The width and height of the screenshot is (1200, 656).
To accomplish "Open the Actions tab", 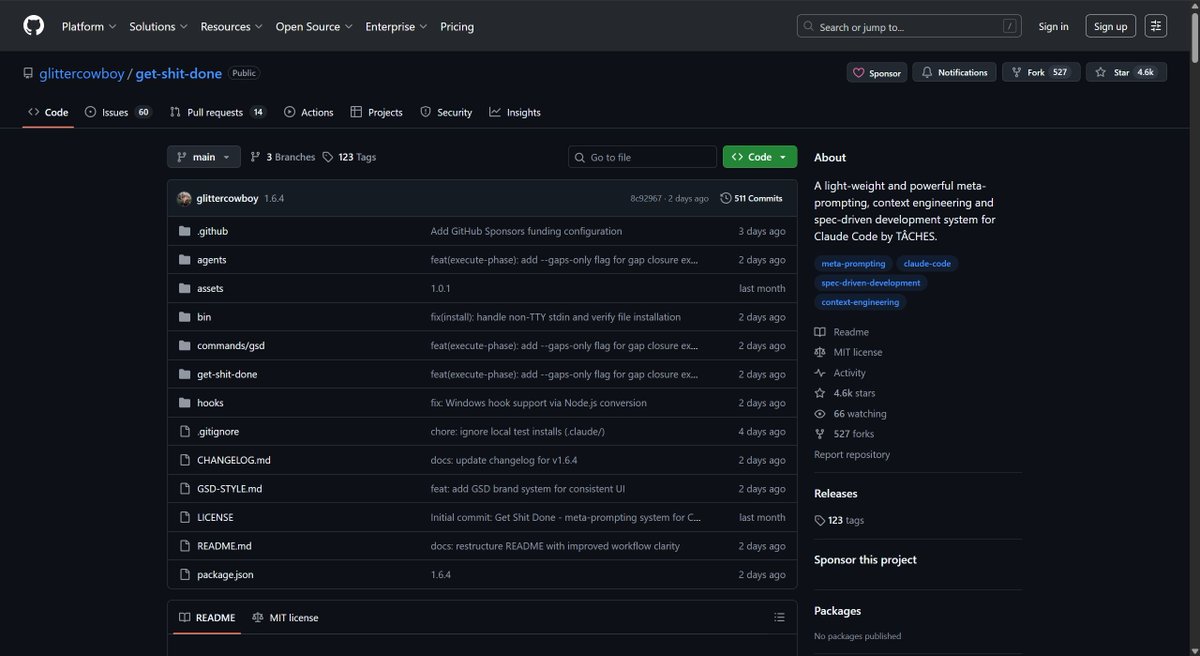I will (309, 113).
